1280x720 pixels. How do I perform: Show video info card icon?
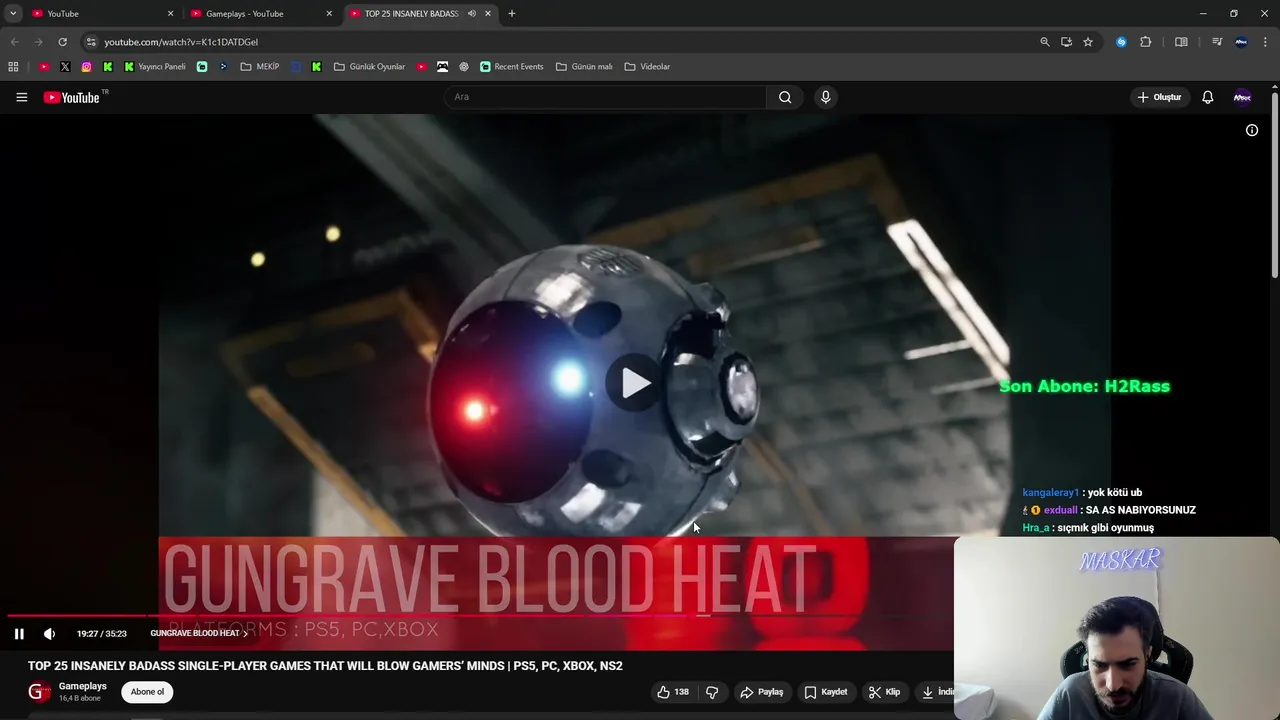(x=1251, y=130)
